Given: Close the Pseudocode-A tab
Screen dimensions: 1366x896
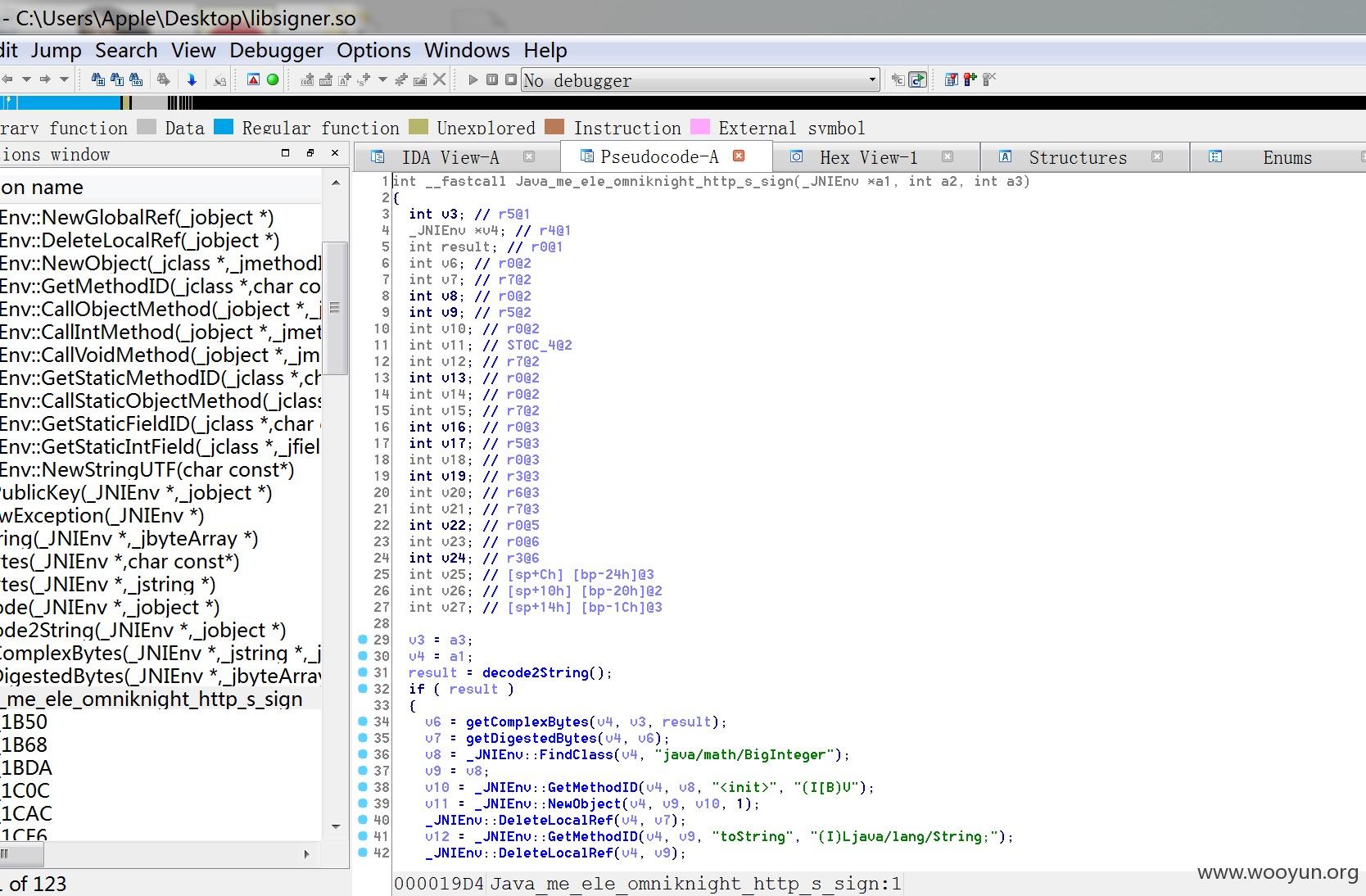Looking at the screenshot, I should tap(739, 156).
